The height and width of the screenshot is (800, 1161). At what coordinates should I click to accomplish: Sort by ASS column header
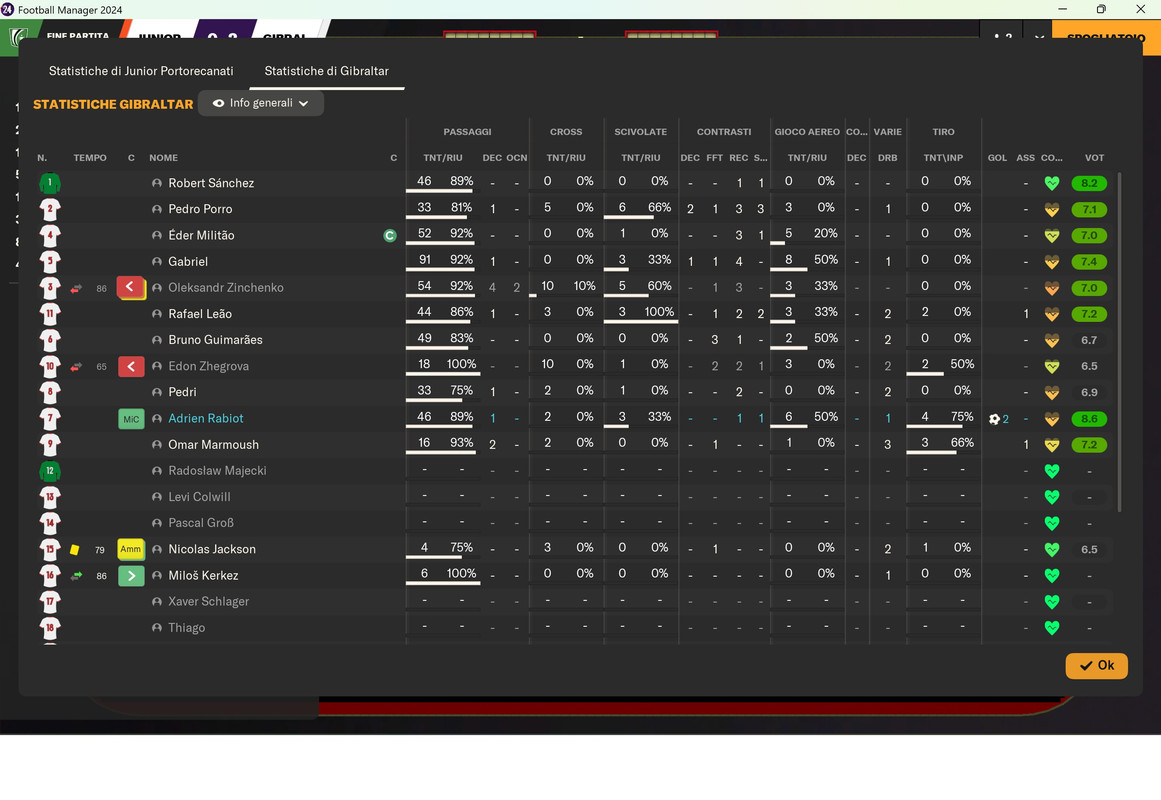(1026, 158)
